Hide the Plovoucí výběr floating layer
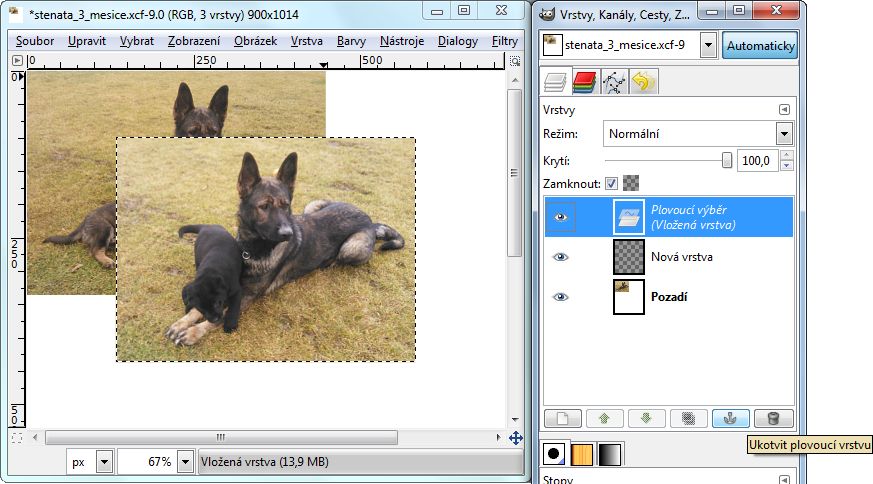Screen dimensions: 873x484 (560, 215)
